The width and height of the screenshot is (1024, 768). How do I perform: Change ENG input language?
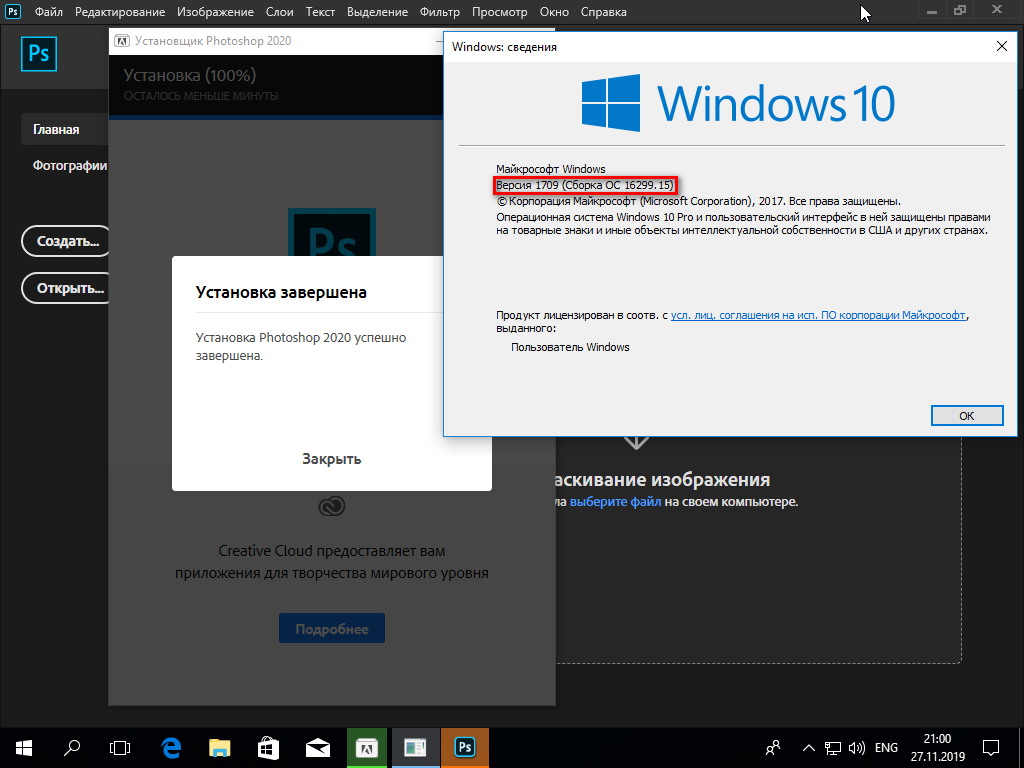click(x=886, y=748)
